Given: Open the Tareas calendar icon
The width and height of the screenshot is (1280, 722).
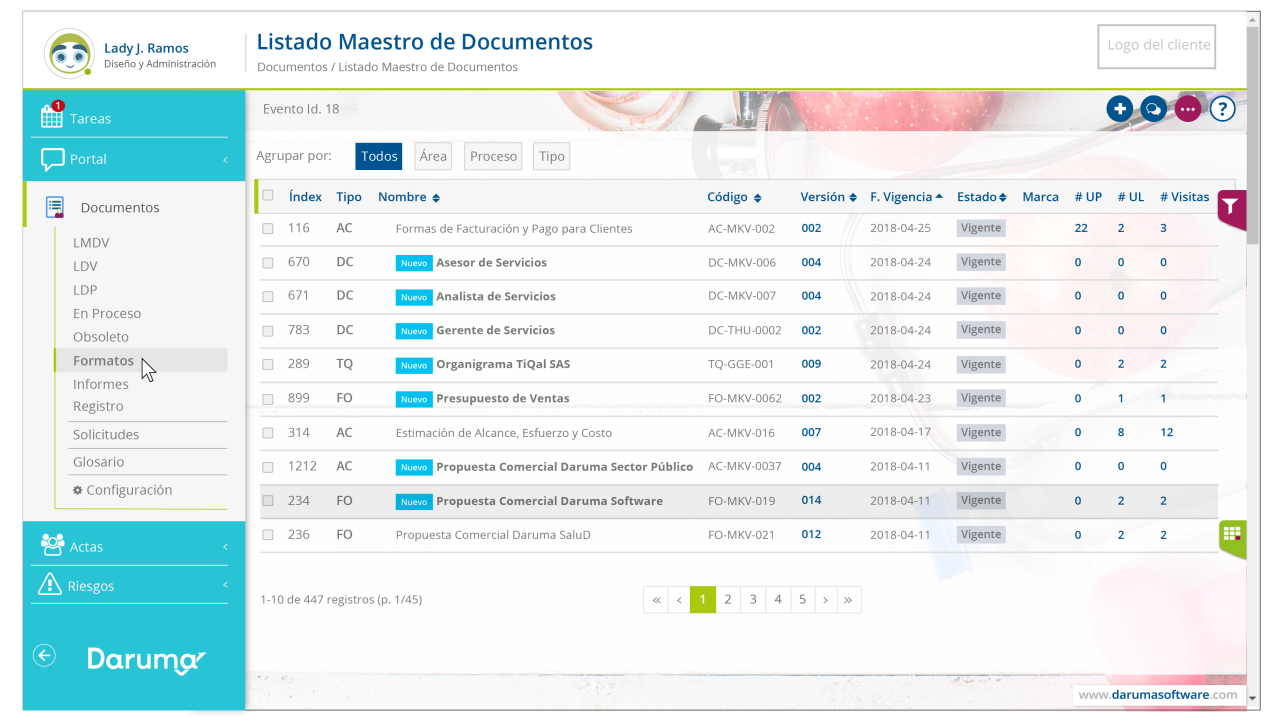Looking at the screenshot, I should tap(52, 116).
